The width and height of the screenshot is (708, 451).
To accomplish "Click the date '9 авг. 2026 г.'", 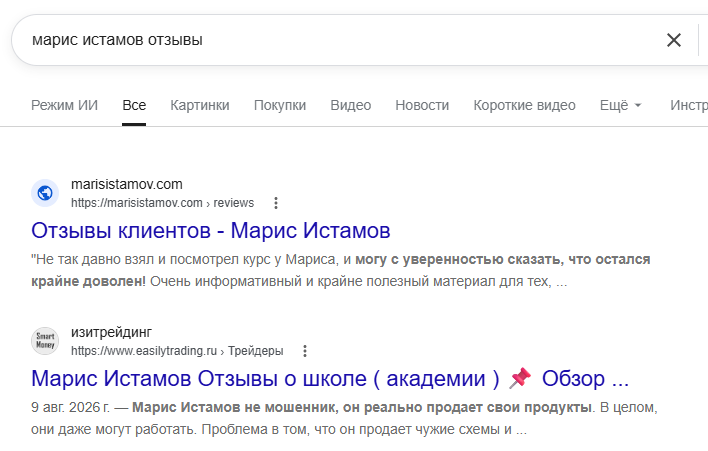I will 70,407.
